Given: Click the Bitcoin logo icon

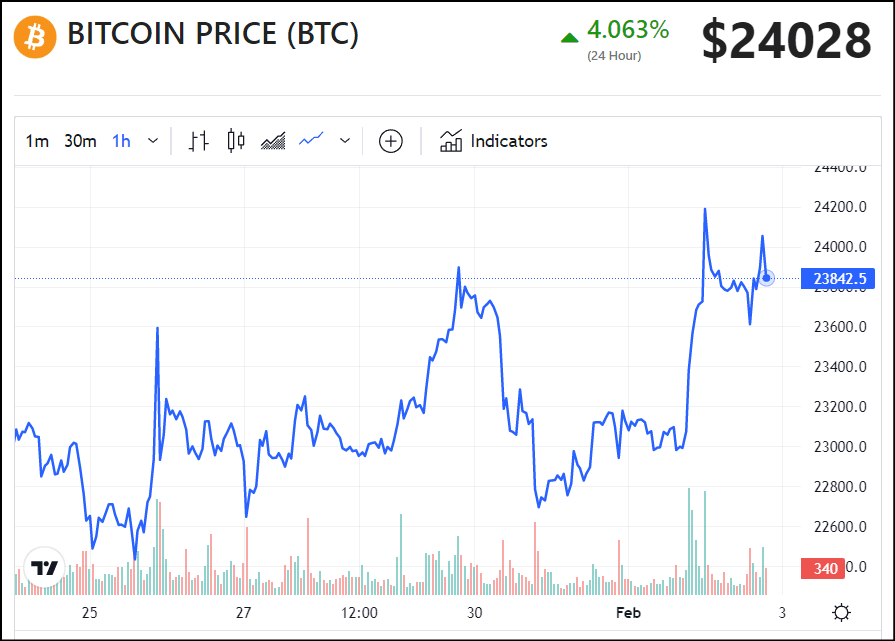Looking at the screenshot, I should 35,36.
